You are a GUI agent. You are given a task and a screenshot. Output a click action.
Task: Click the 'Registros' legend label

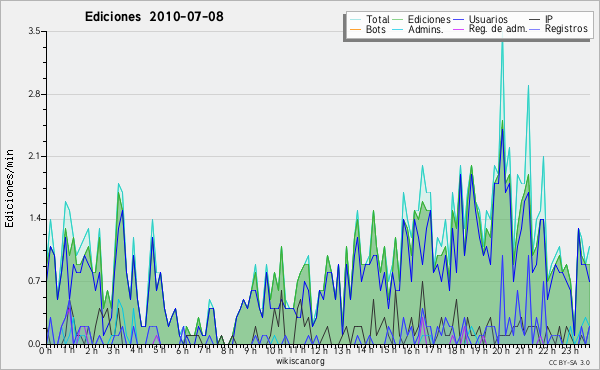click(x=566, y=29)
